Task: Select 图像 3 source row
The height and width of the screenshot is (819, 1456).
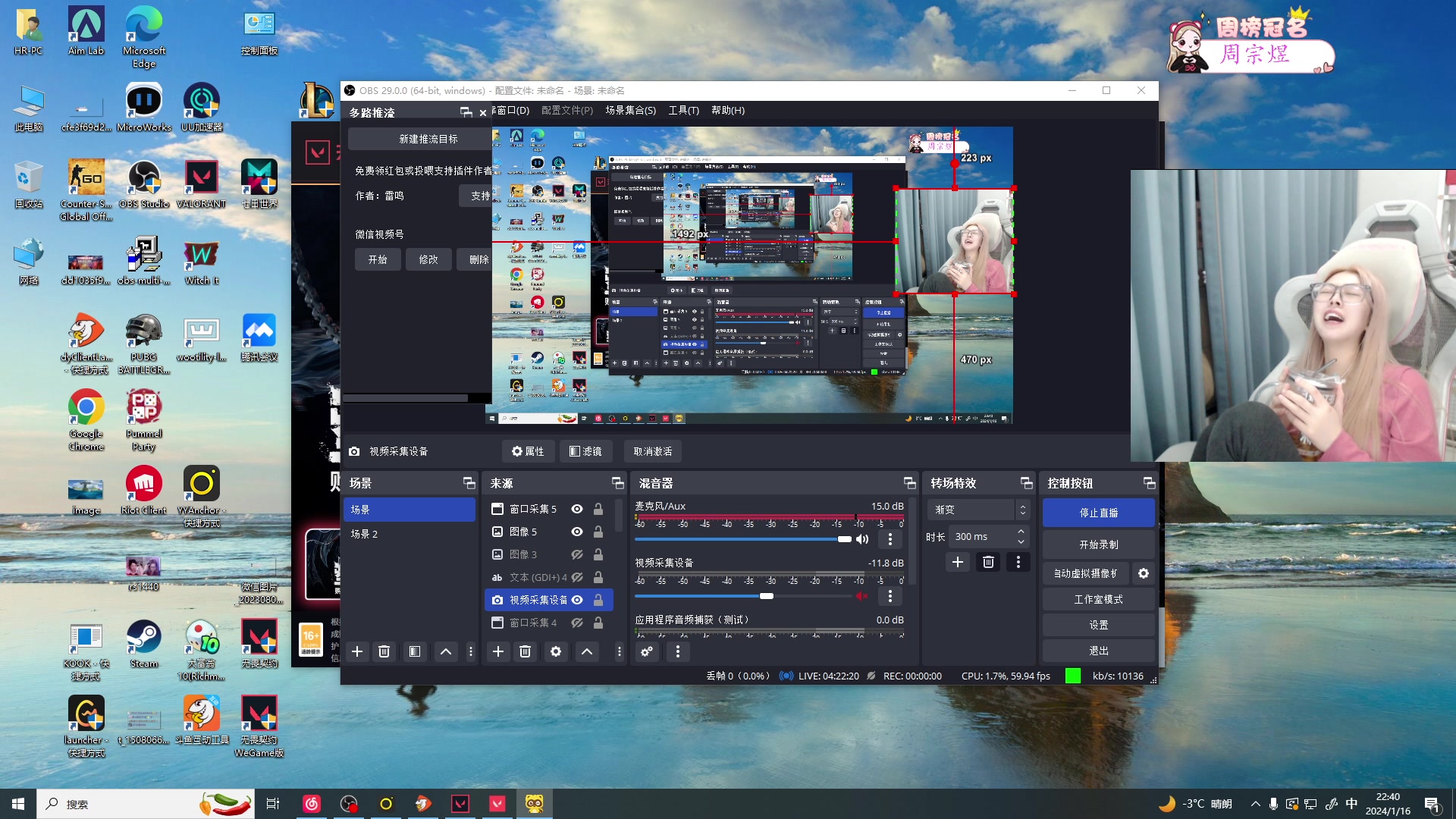Action: [x=548, y=554]
